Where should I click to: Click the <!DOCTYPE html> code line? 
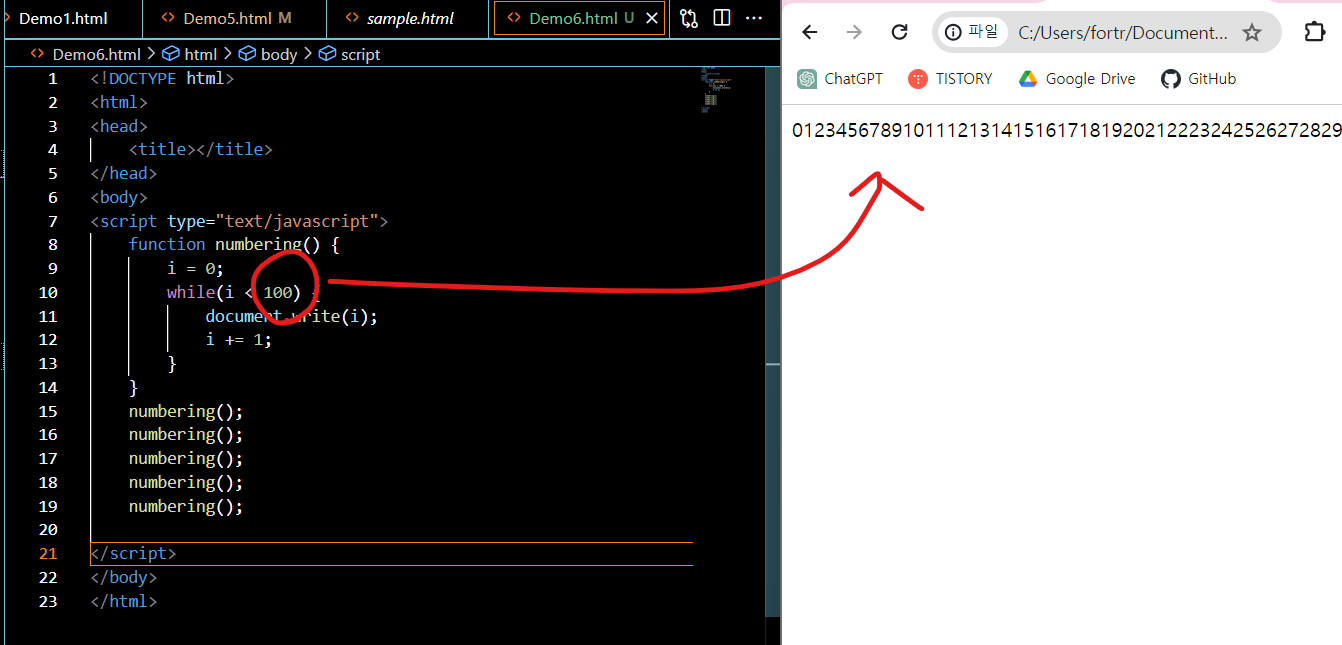pos(162,78)
